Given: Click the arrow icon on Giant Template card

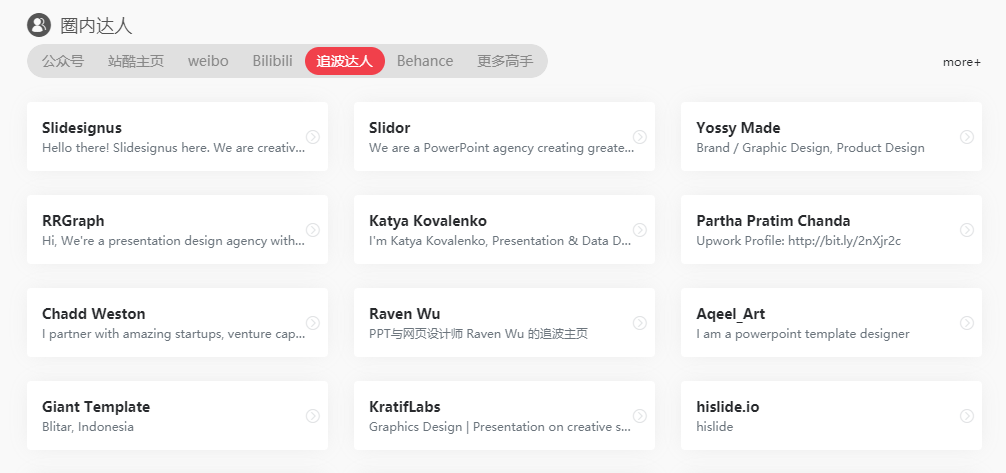Looking at the screenshot, I should (x=312, y=416).
